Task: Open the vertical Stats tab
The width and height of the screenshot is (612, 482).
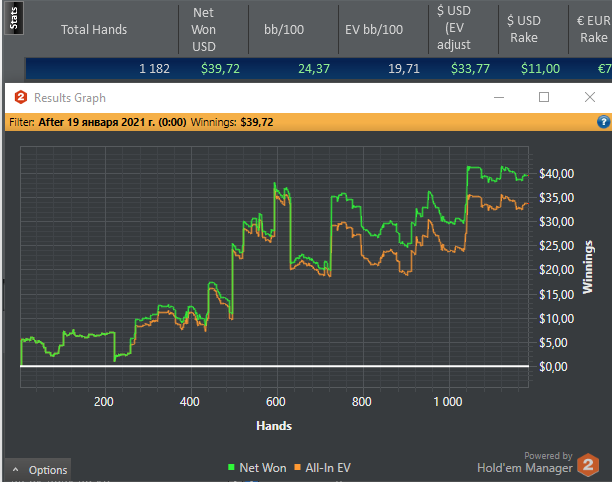Action: click(14, 18)
